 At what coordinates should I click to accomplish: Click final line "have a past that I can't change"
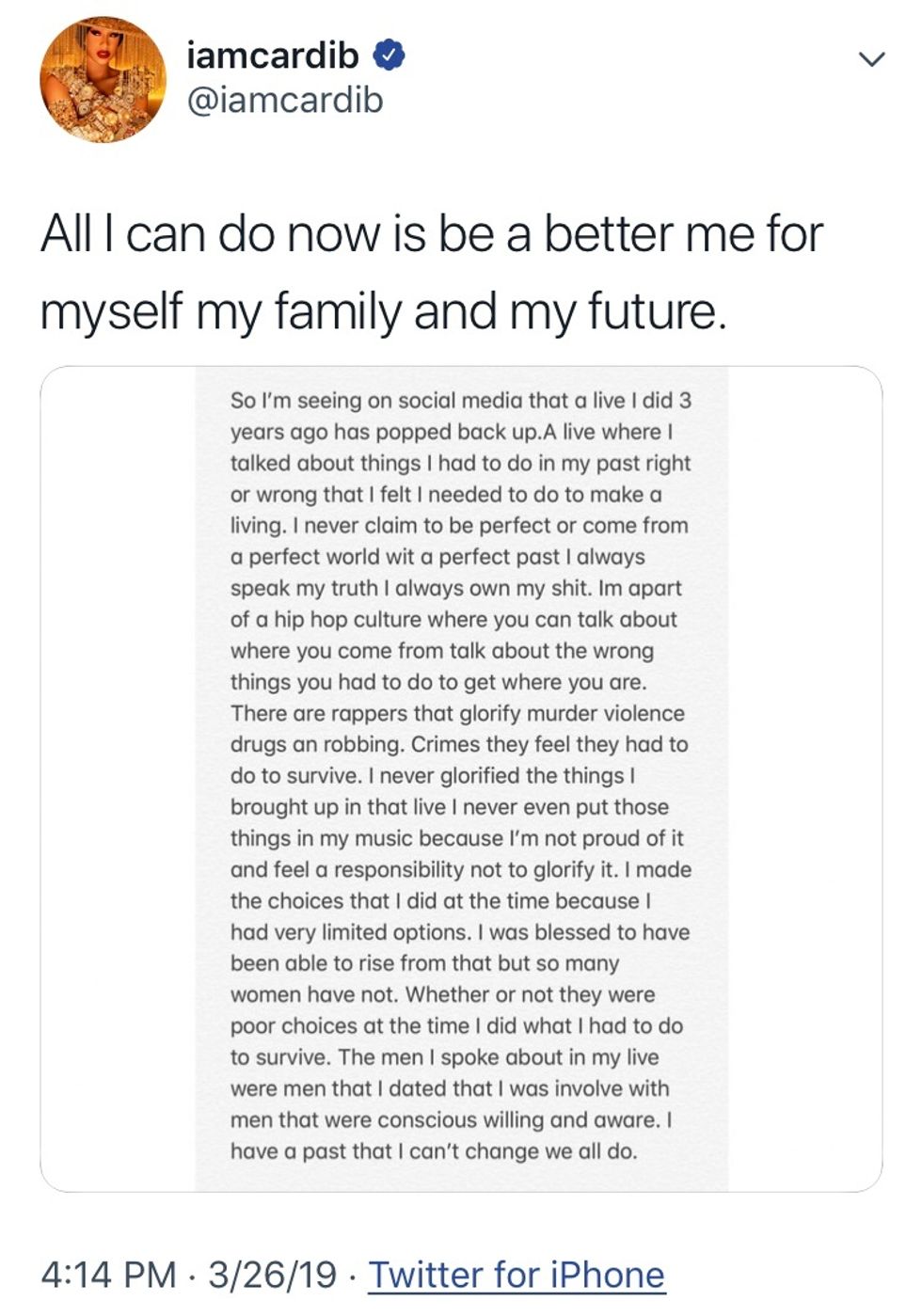click(x=433, y=1150)
